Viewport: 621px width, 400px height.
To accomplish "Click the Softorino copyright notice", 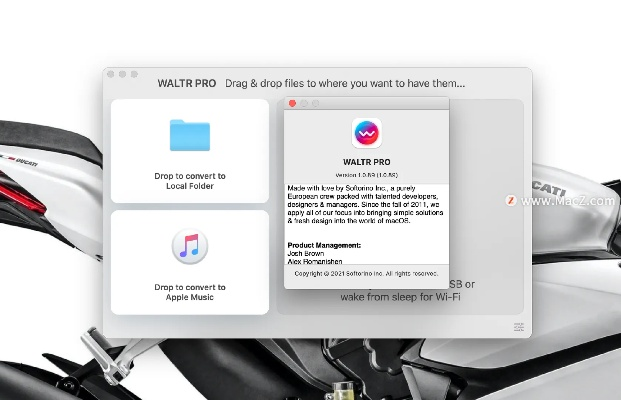I will coord(366,273).
